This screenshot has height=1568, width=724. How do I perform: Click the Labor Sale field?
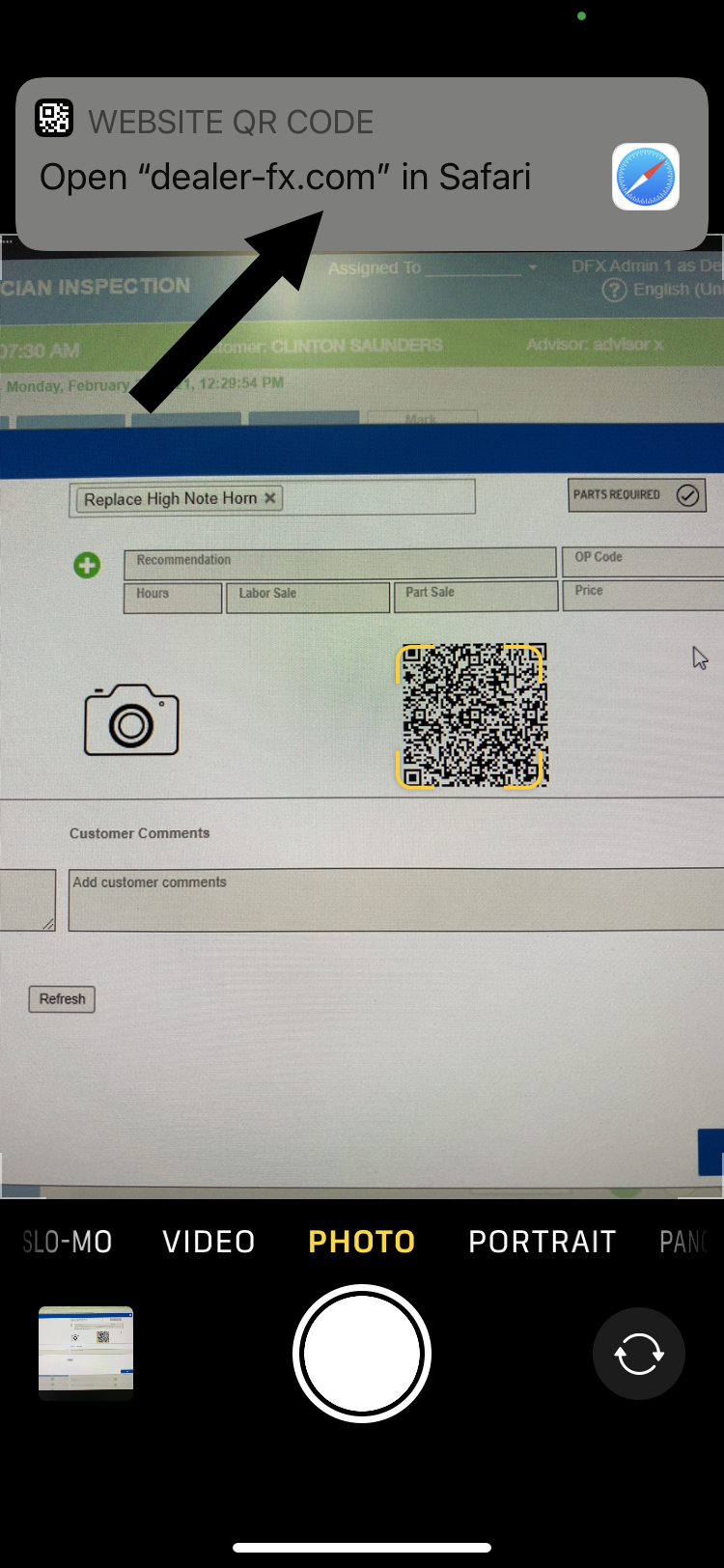308,598
